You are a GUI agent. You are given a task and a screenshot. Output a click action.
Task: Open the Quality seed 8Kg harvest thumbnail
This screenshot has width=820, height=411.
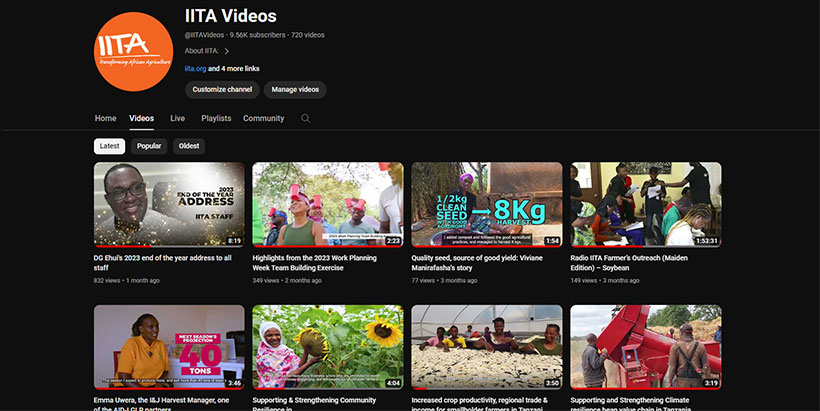pos(487,204)
